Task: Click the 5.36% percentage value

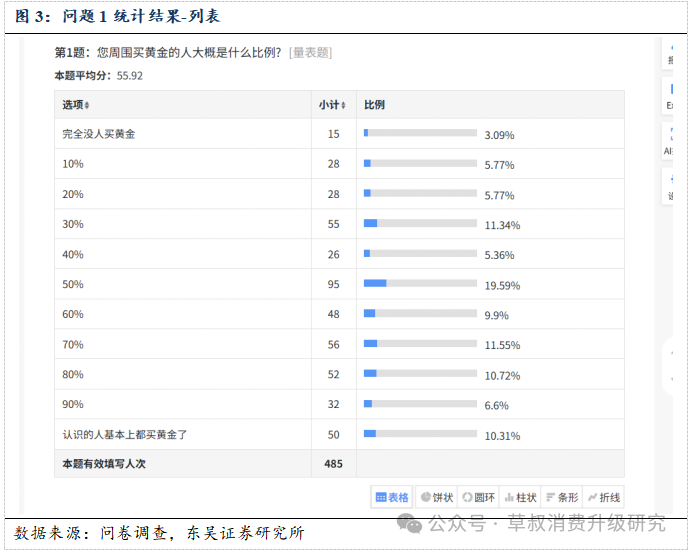Action: coord(499,255)
